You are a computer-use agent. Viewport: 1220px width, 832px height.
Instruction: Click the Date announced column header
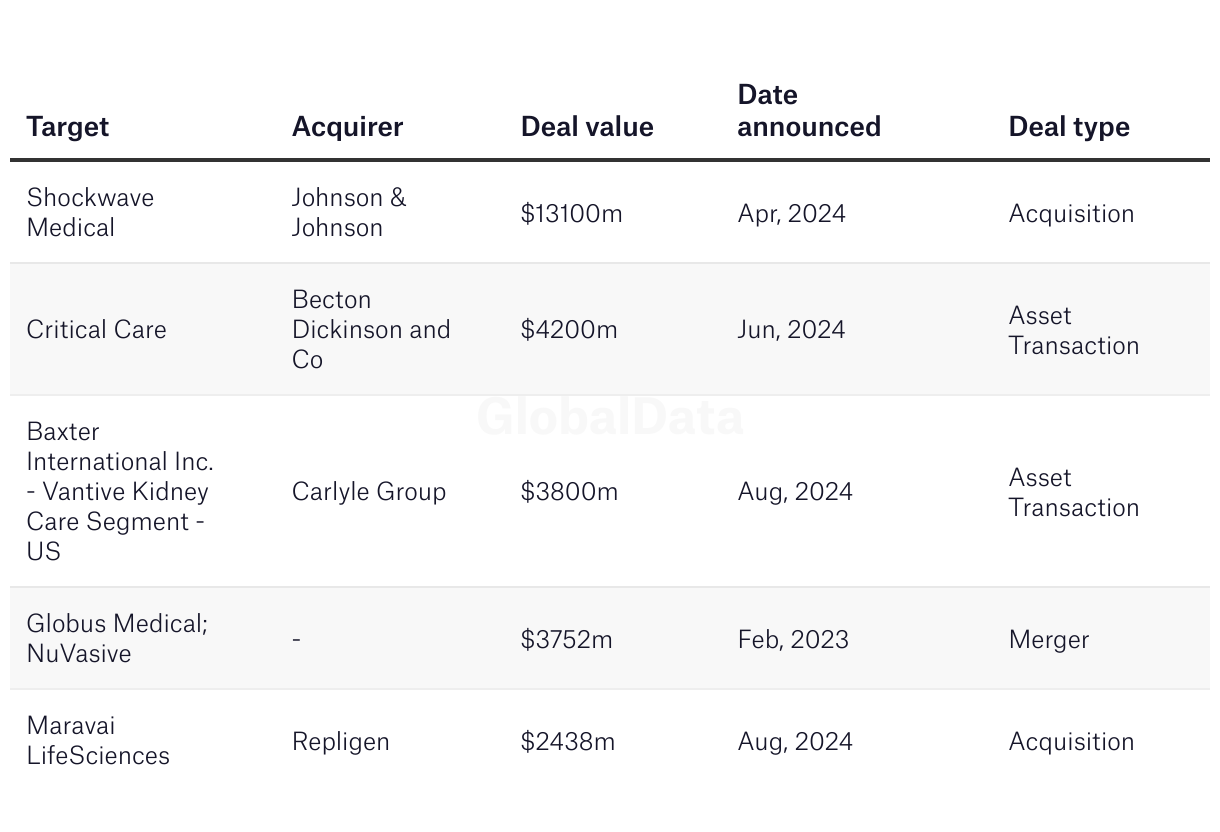point(809,111)
